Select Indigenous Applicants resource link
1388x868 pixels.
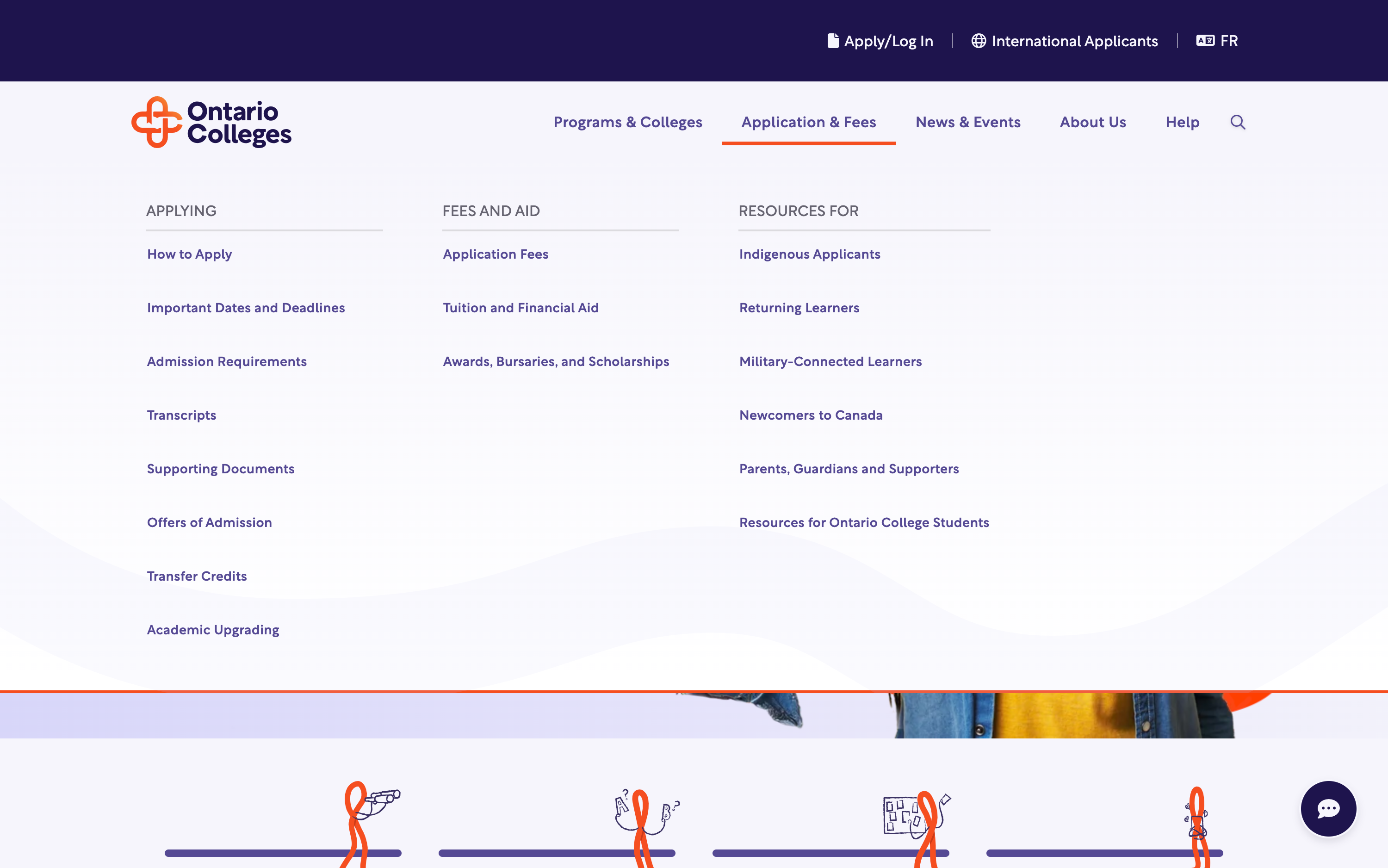(x=809, y=254)
